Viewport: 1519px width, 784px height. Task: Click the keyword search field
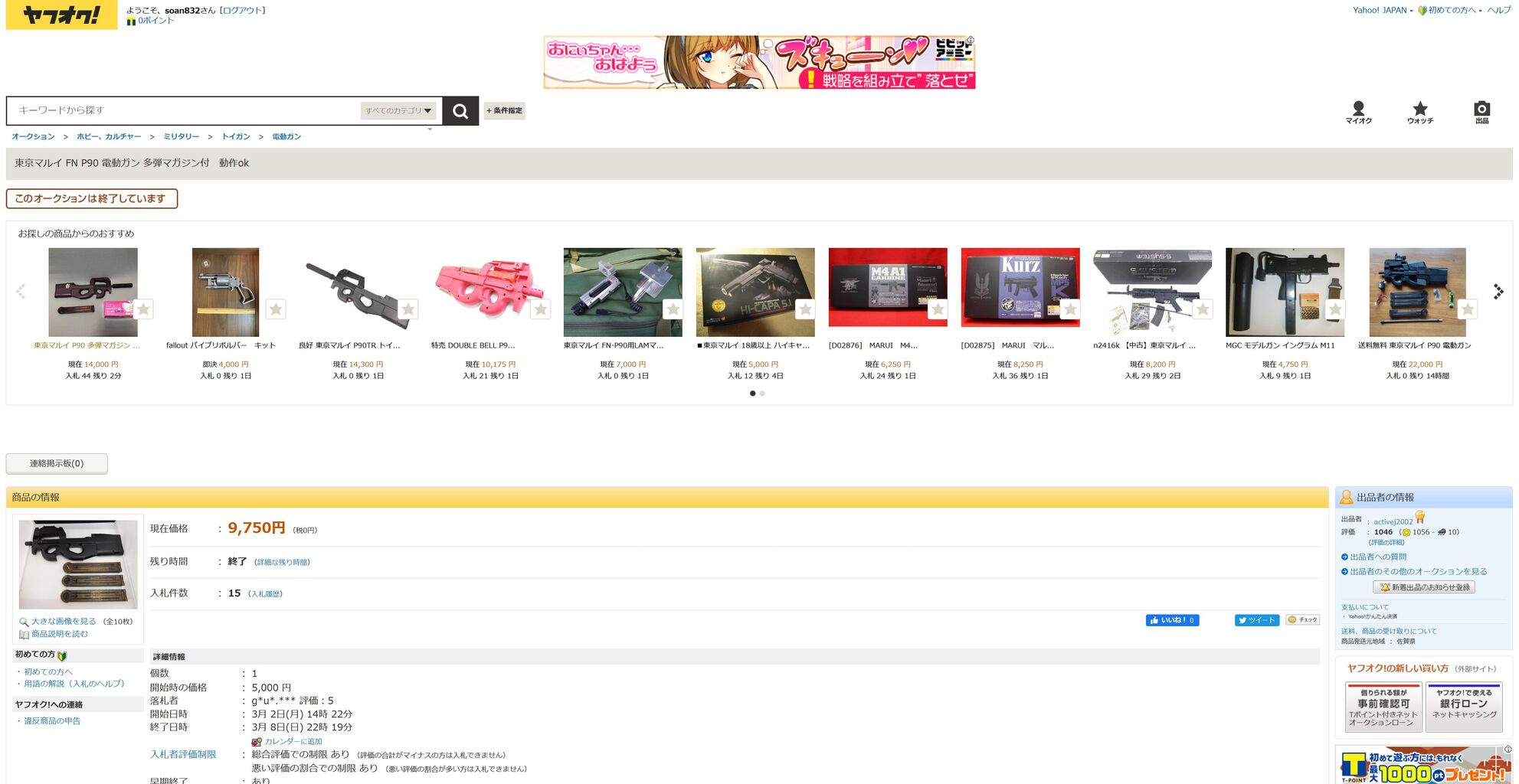[x=184, y=111]
